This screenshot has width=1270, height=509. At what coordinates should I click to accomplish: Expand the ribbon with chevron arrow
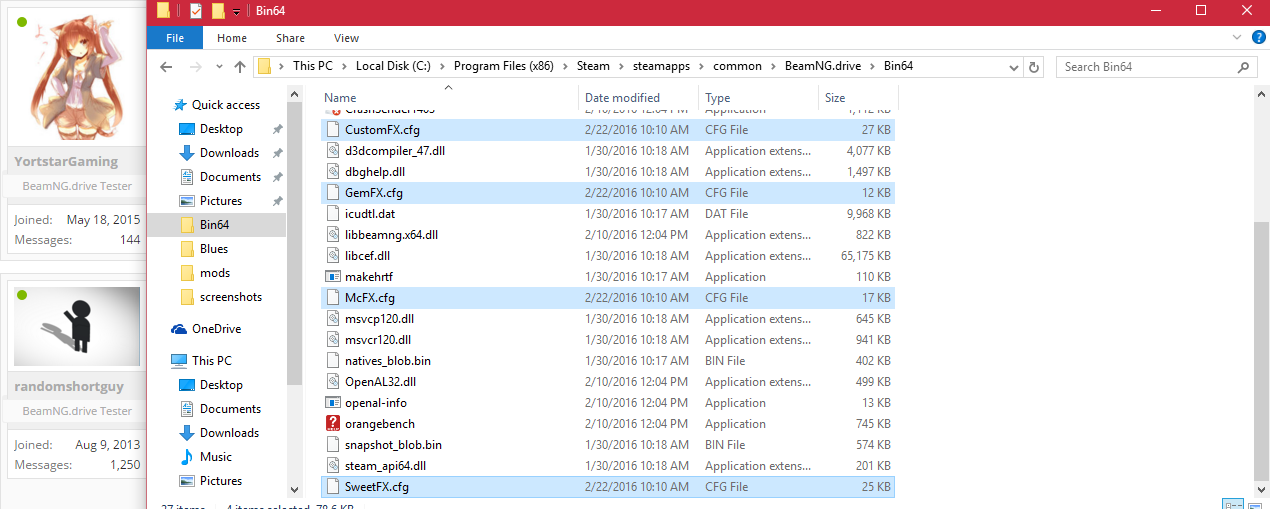tap(1238, 37)
